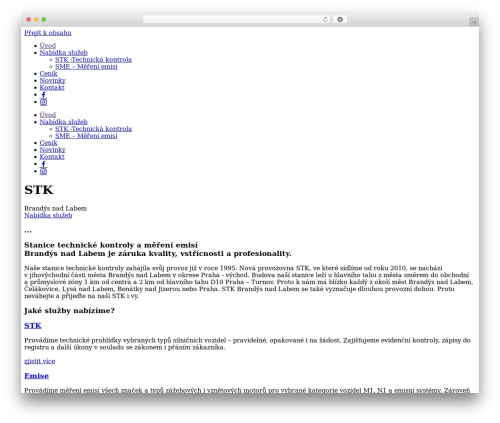Click the Instagram icon in the first menu
This screenshot has height=423, width=500.
[x=43, y=102]
